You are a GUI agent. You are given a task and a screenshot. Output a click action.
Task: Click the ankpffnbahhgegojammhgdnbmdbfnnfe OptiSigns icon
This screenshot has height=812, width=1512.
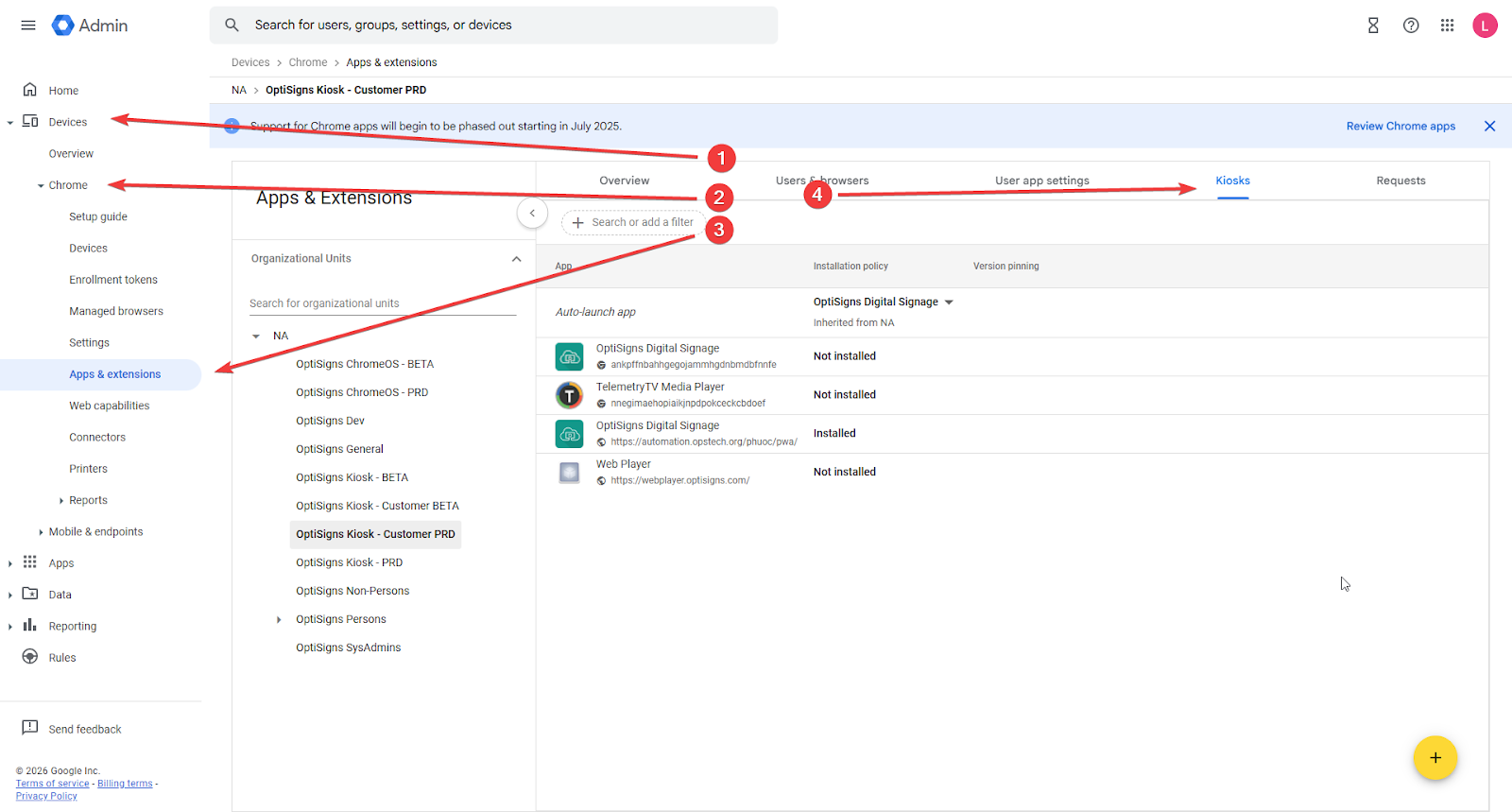coord(569,356)
